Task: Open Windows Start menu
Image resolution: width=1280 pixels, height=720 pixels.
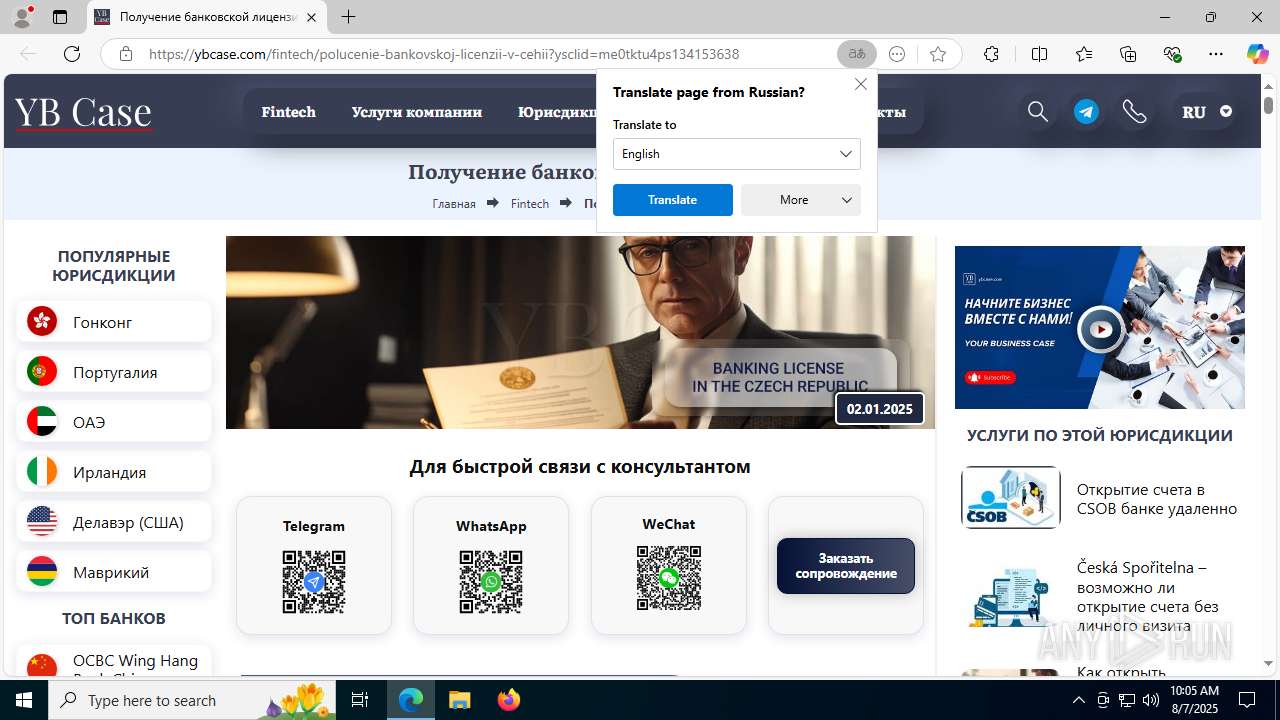Action: (24, 700)
